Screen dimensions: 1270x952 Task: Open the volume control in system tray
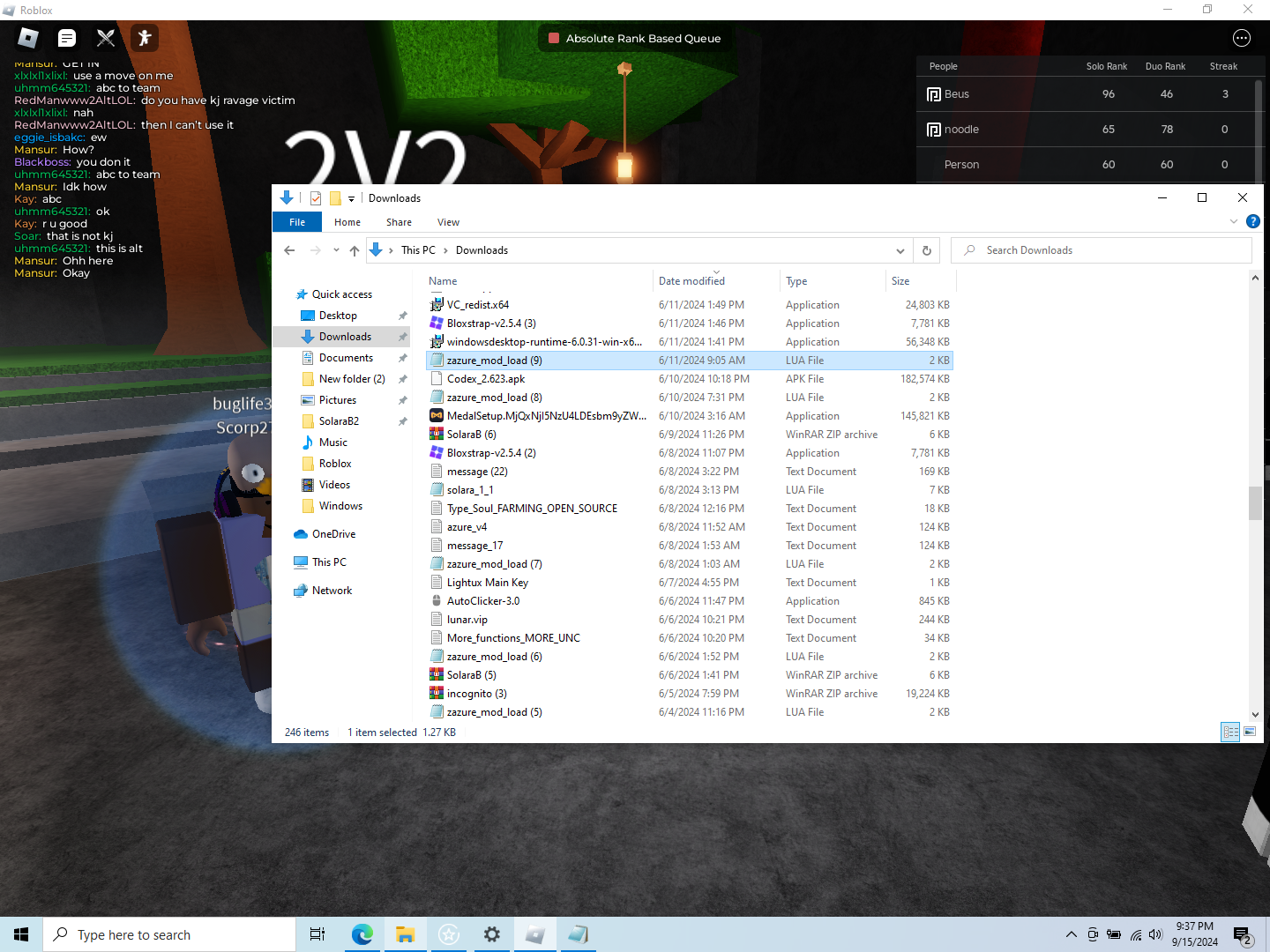(1156, 934)
